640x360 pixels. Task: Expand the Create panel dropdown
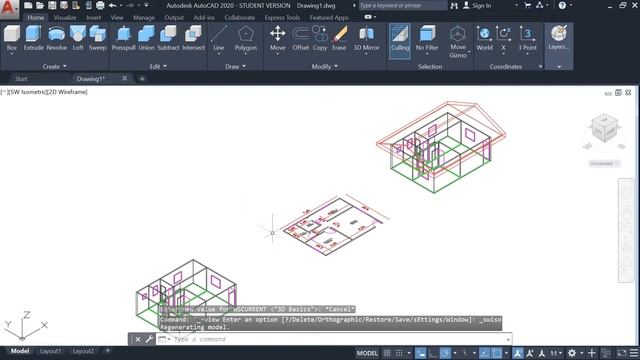pos(54,66)
